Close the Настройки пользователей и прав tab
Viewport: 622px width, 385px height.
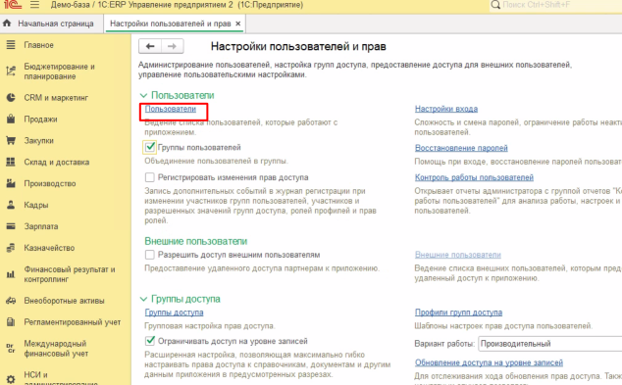tap(238, 24)
